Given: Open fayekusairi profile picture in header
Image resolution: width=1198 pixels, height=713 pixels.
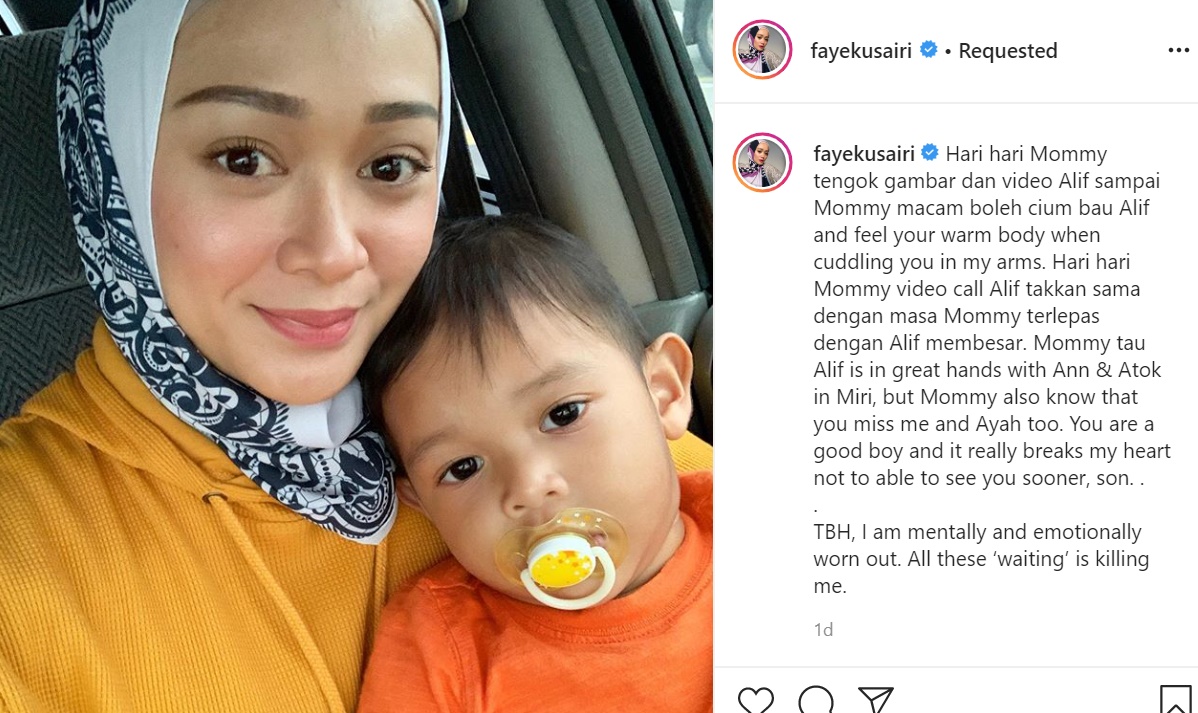Looking at the screenshot, I should point(762,50).
